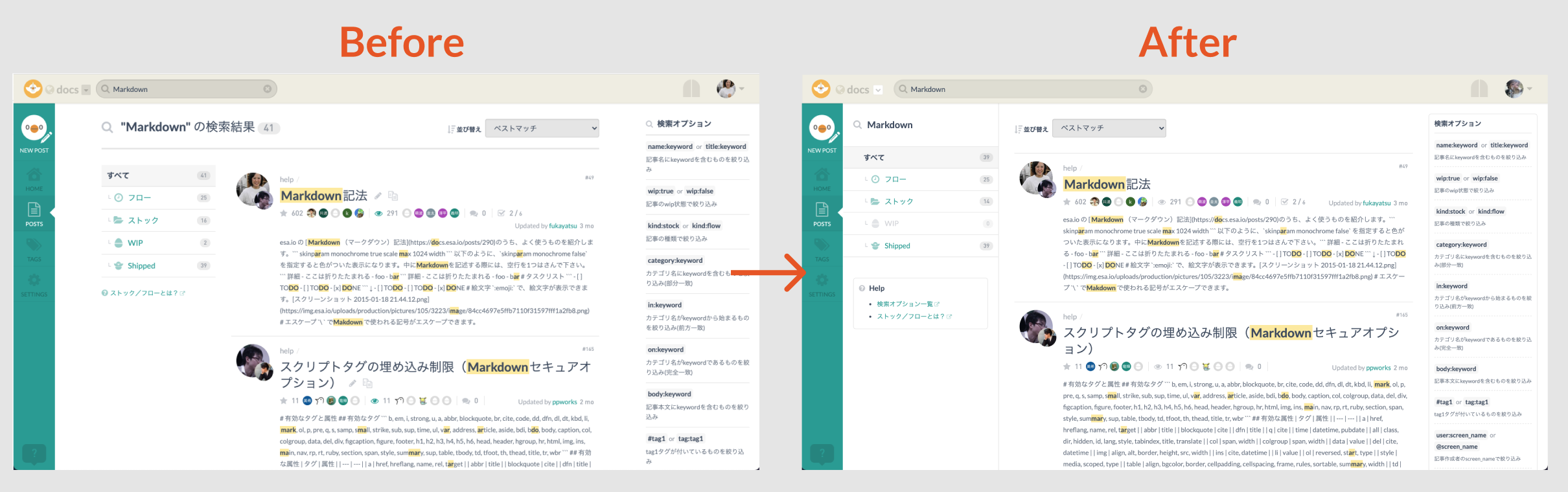Image resolution: width=1568 pixels, height=492 pixels.
Task: Click wip:true option in After 検索オプション
Action: click(x=1447, y=178)
